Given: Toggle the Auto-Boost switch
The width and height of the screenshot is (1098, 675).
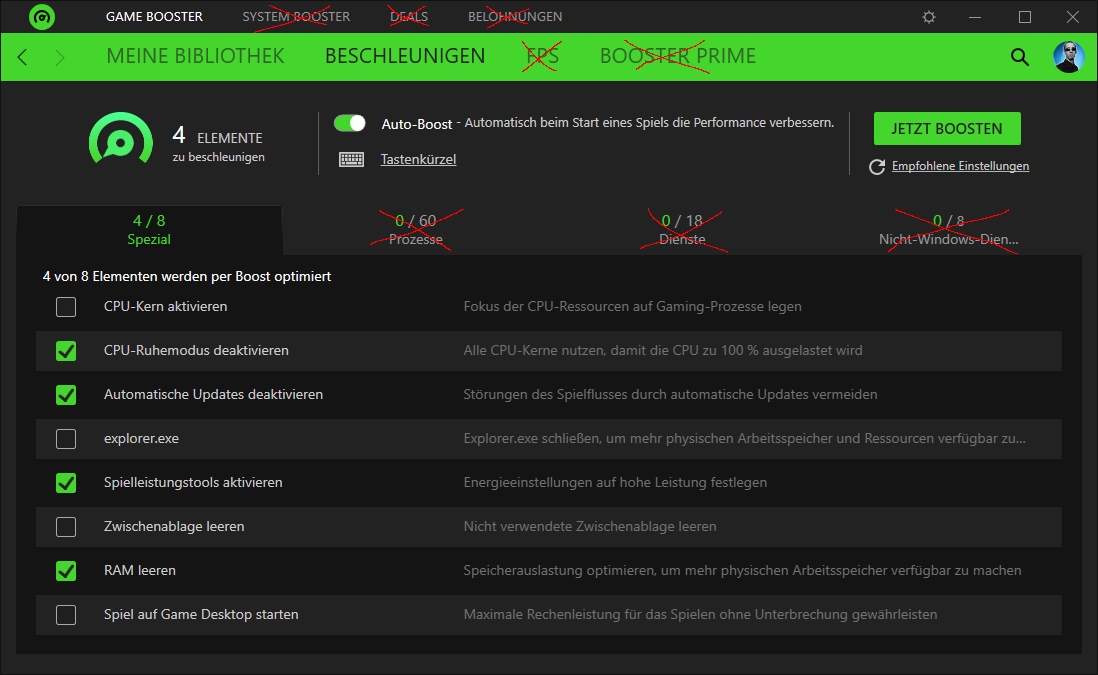Looking at the screenshot, I should pos(349,123).
